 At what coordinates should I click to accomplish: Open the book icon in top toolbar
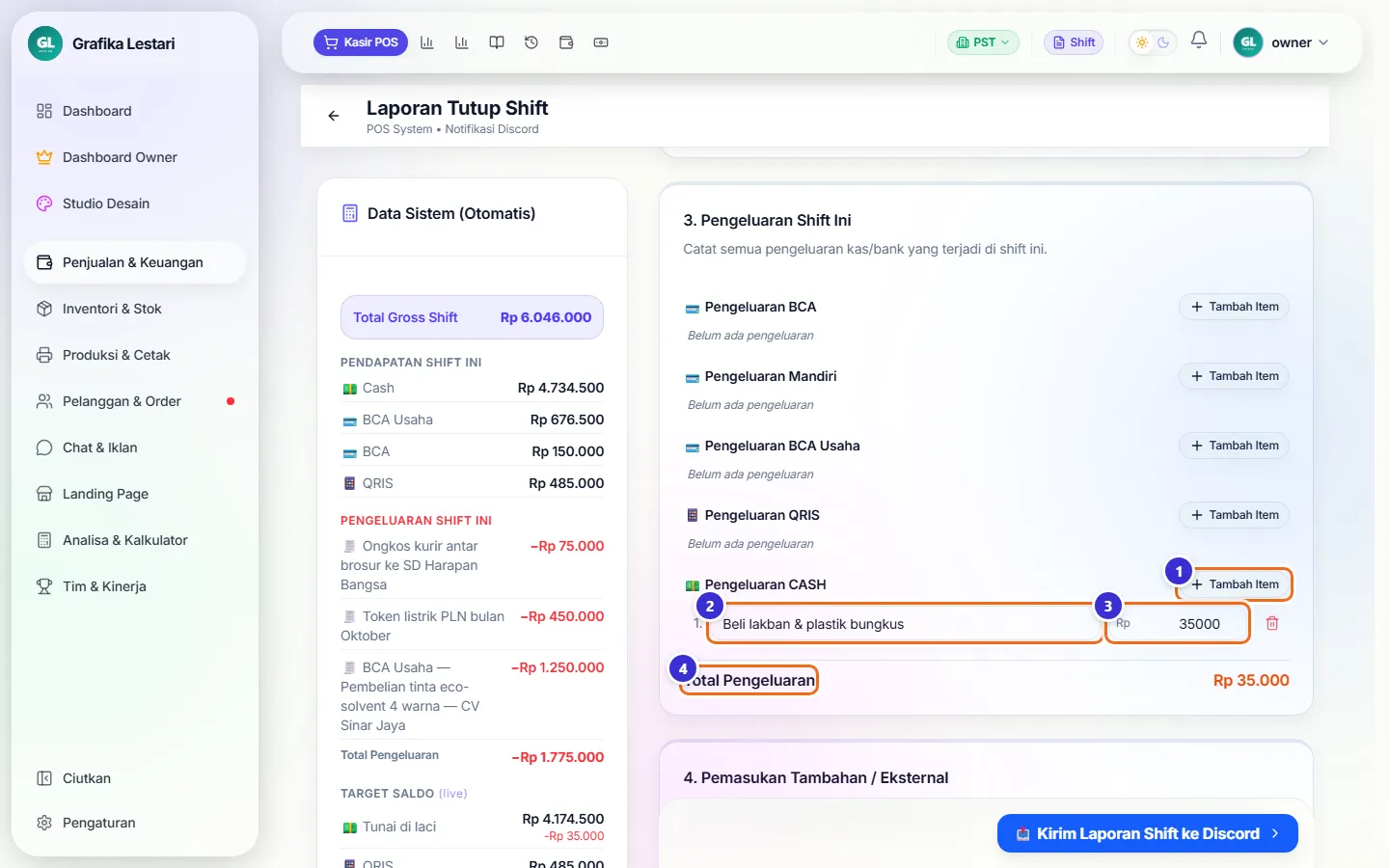pos(497,42)
